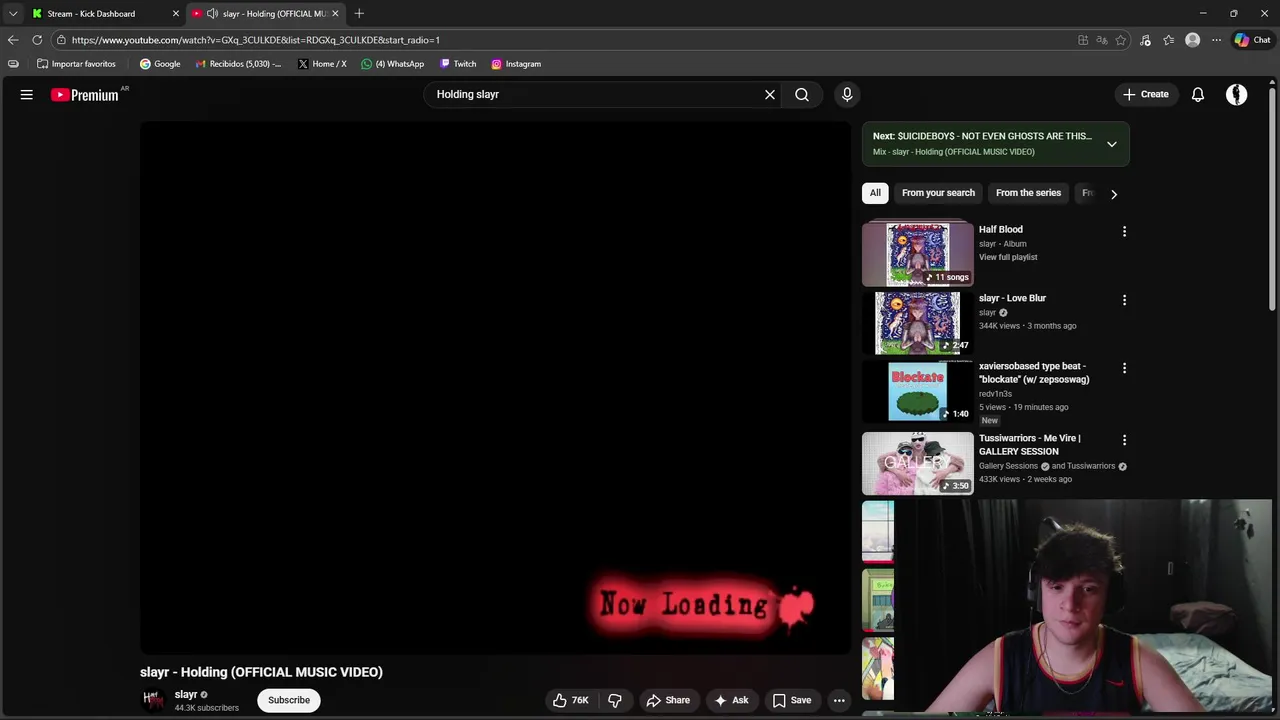Translate page icon in address bar

pyautogui.click(x=1102, y=40)
